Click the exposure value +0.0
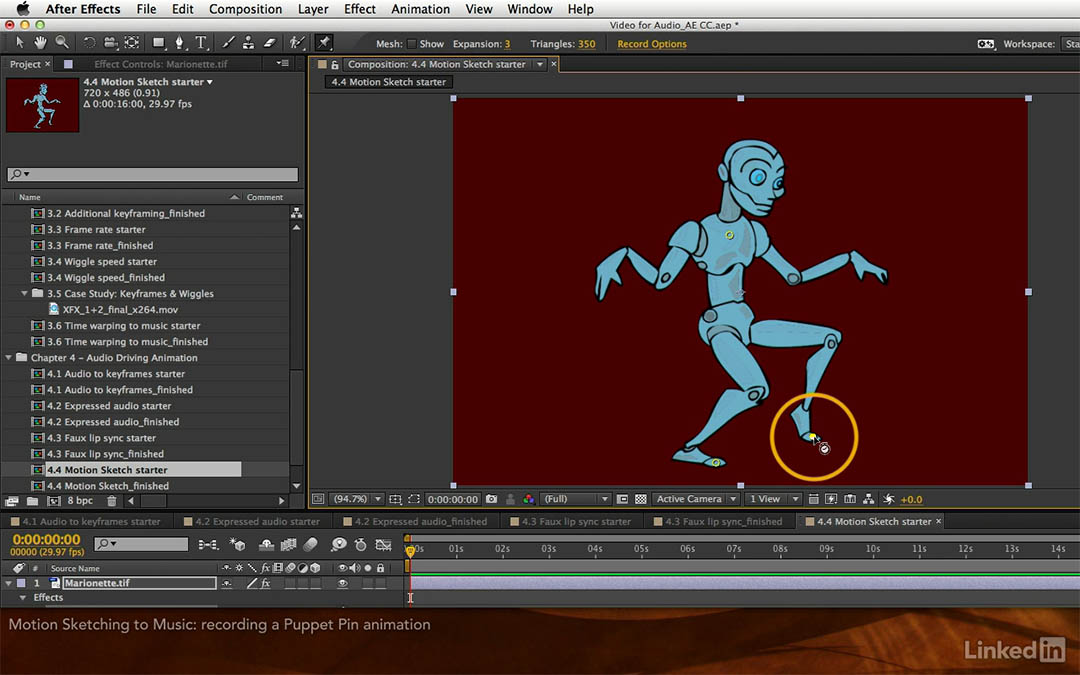The width and height of the screenshot is (1080, 675). pyautogui.click(x=911, y=499)
